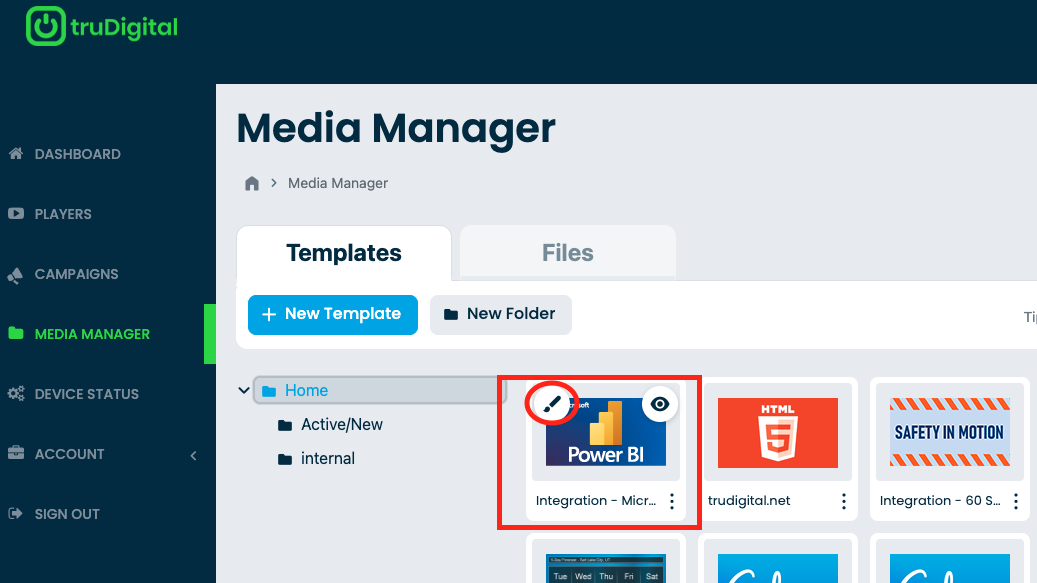Screen dimensions: 1037x583
Task: Select the Home folder
Action: point(380,391)
